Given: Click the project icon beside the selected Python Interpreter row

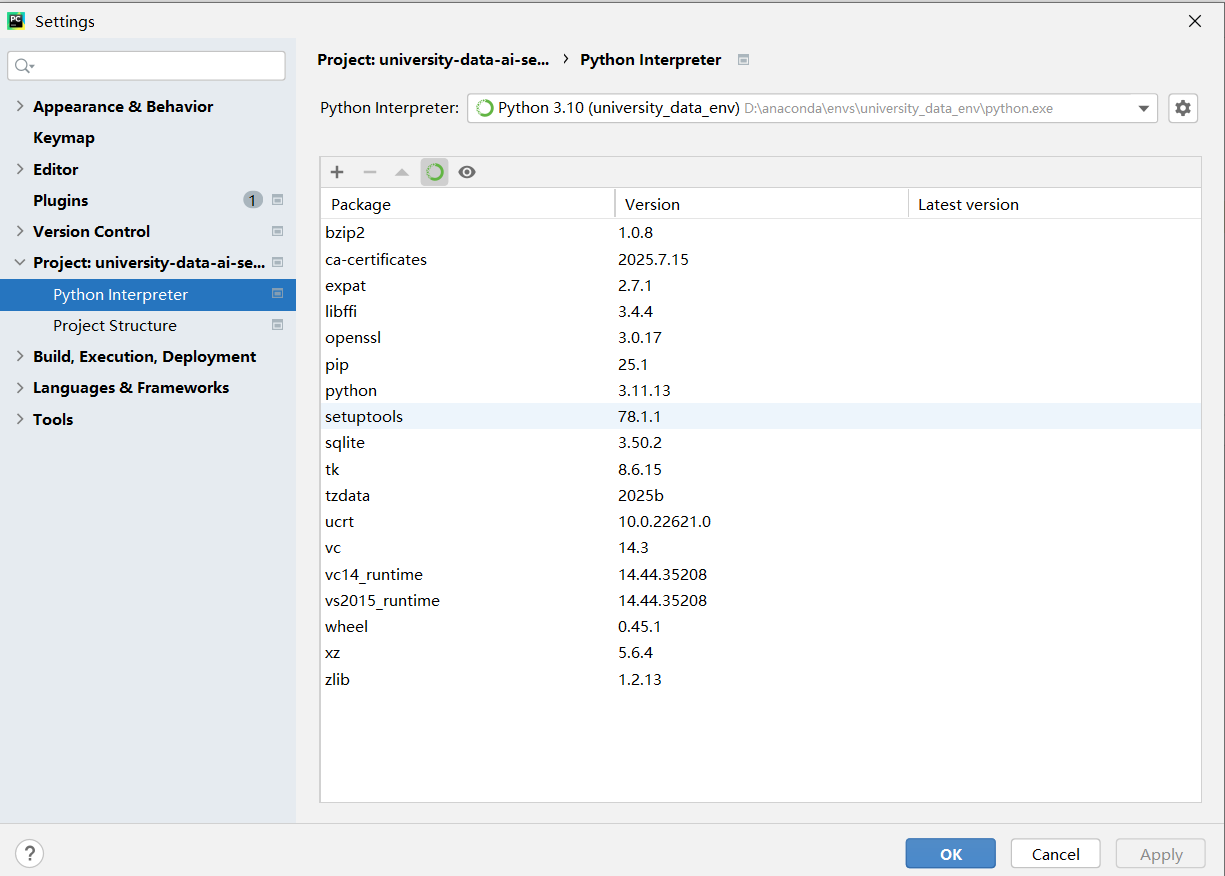Looking at the screenshot, I should click(x=277, y=294).
